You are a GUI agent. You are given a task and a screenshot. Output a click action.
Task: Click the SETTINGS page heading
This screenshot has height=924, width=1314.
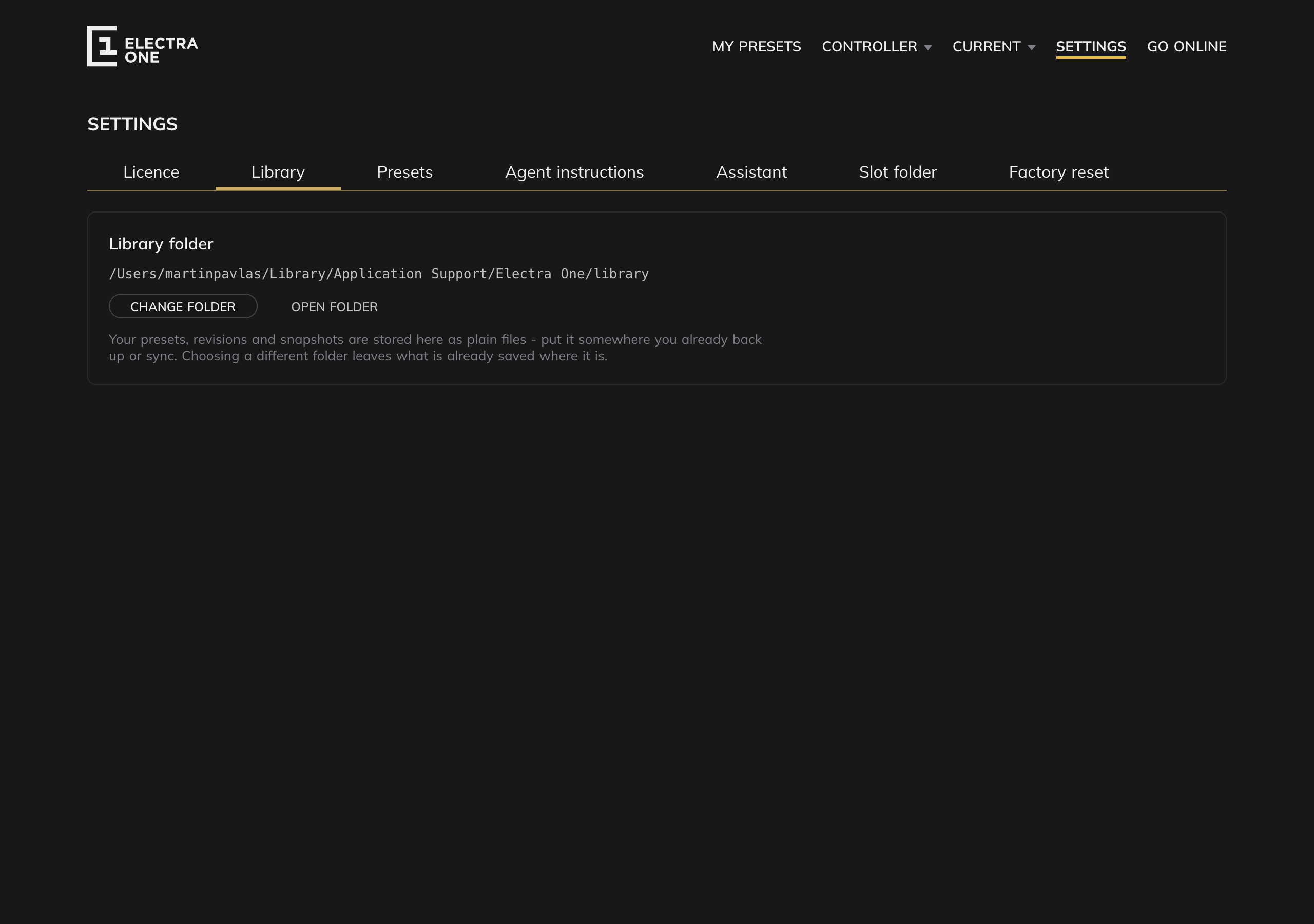[x=132, y=124]
